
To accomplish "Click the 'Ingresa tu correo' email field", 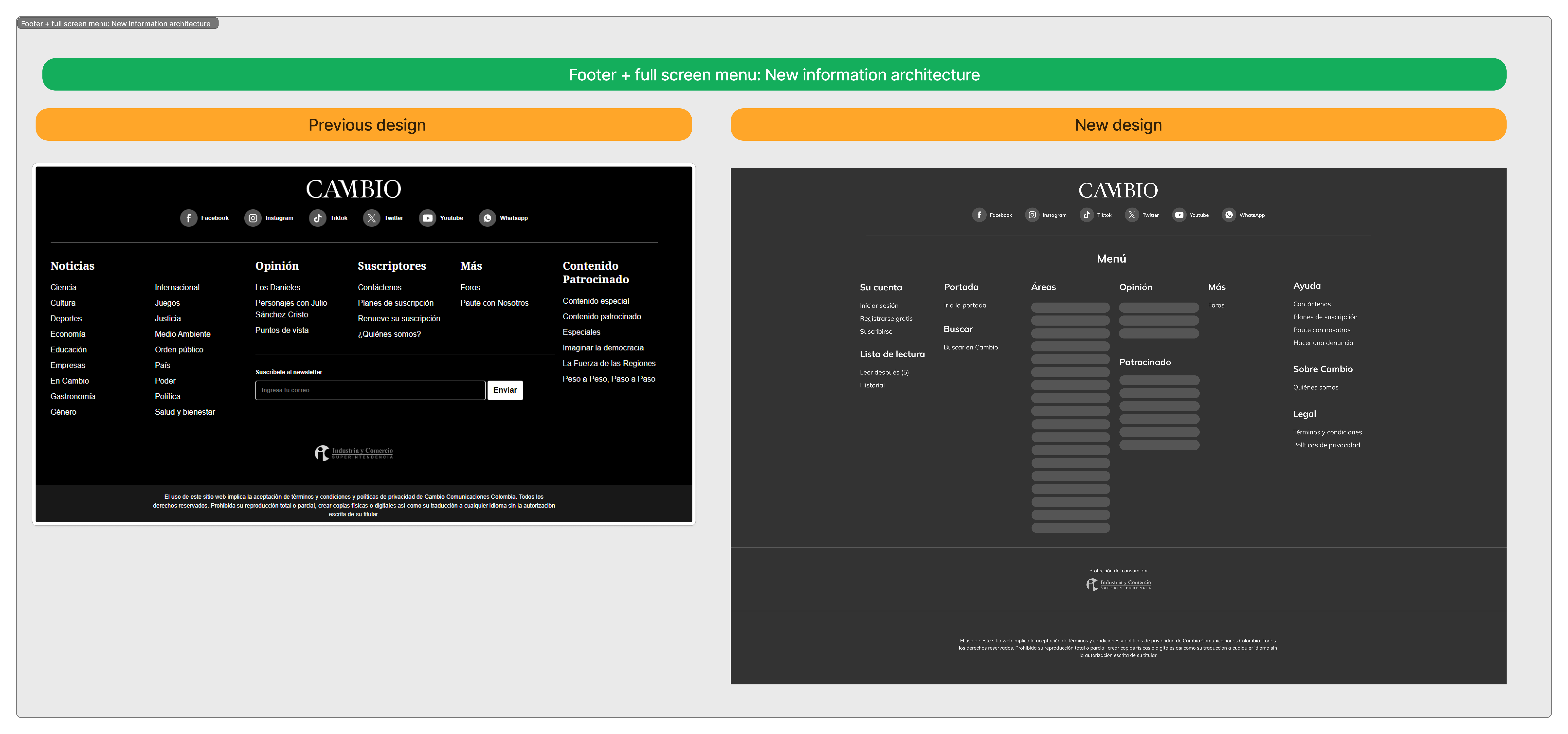I will tap(370, 390).
